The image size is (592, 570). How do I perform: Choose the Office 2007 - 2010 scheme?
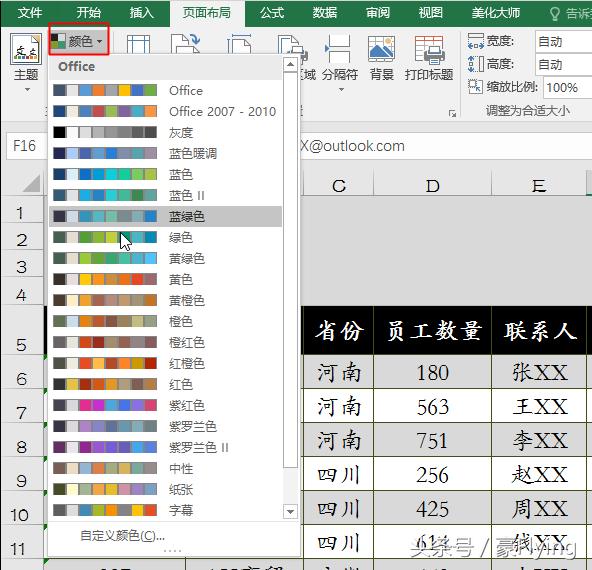click(165, 111)
